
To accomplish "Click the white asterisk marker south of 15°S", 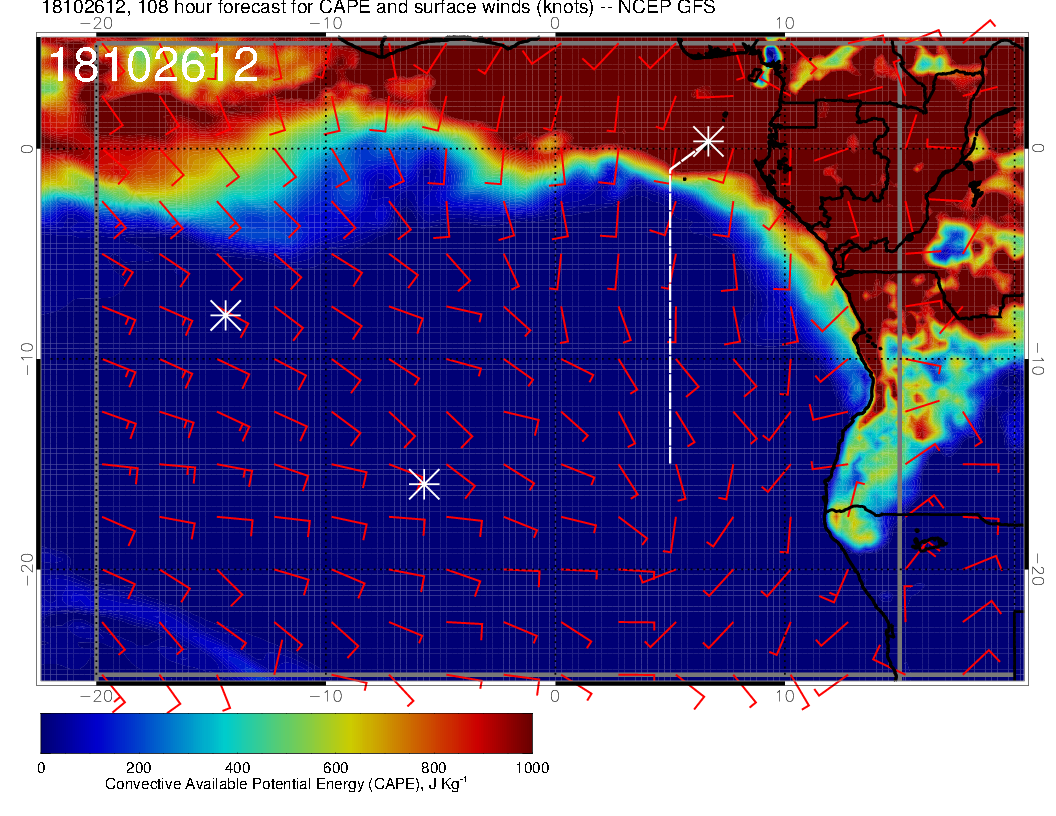I will point(424,483).
